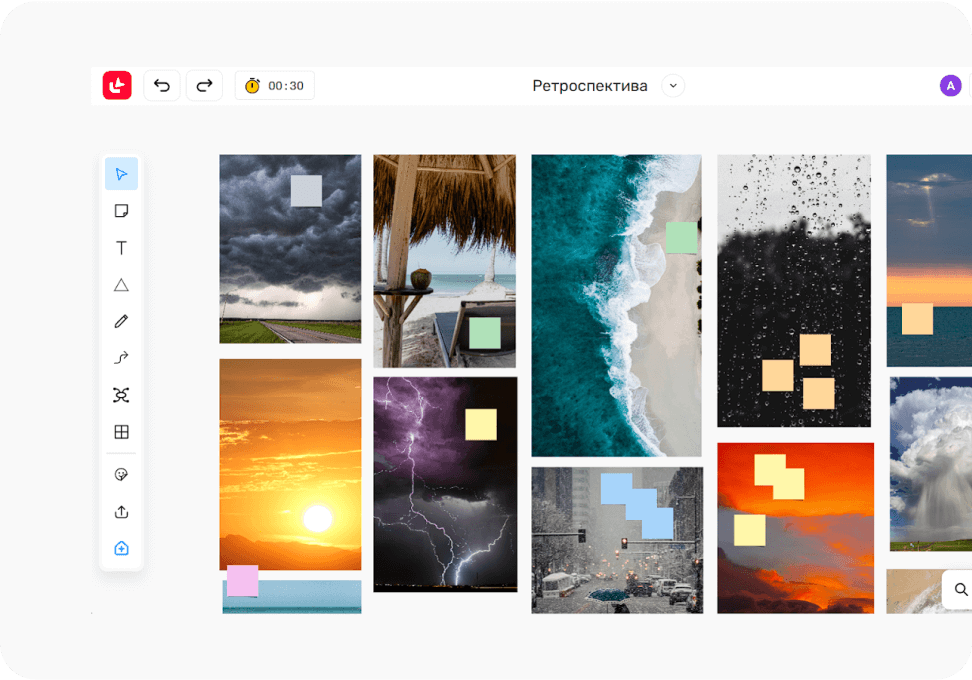Select the cursor pointer tool
The height and width of the screenshot is (680, 972).
(x=121, y=174)
